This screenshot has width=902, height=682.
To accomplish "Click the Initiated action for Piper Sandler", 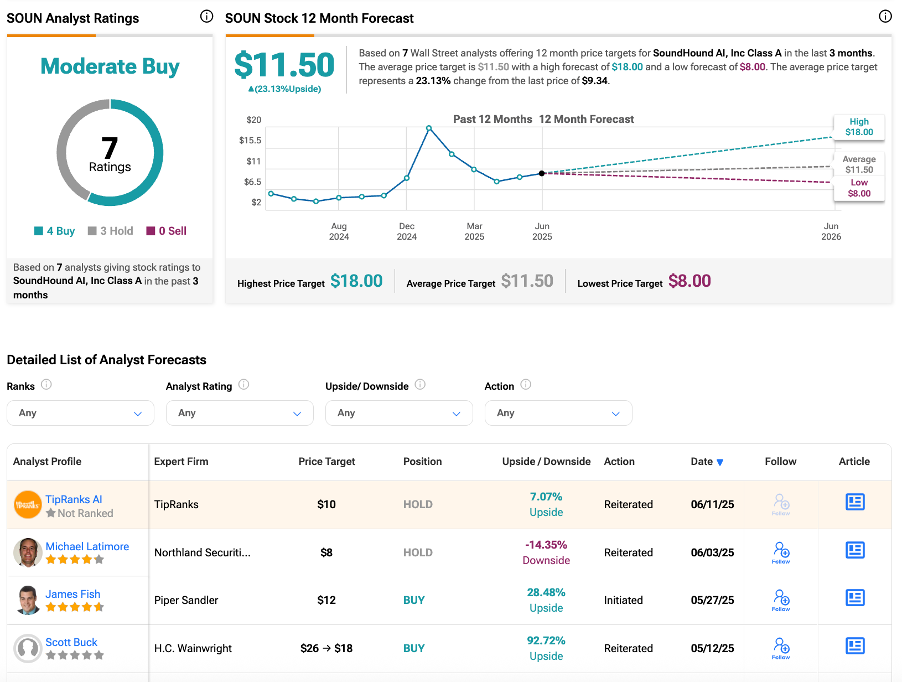I will pos(623,600).
